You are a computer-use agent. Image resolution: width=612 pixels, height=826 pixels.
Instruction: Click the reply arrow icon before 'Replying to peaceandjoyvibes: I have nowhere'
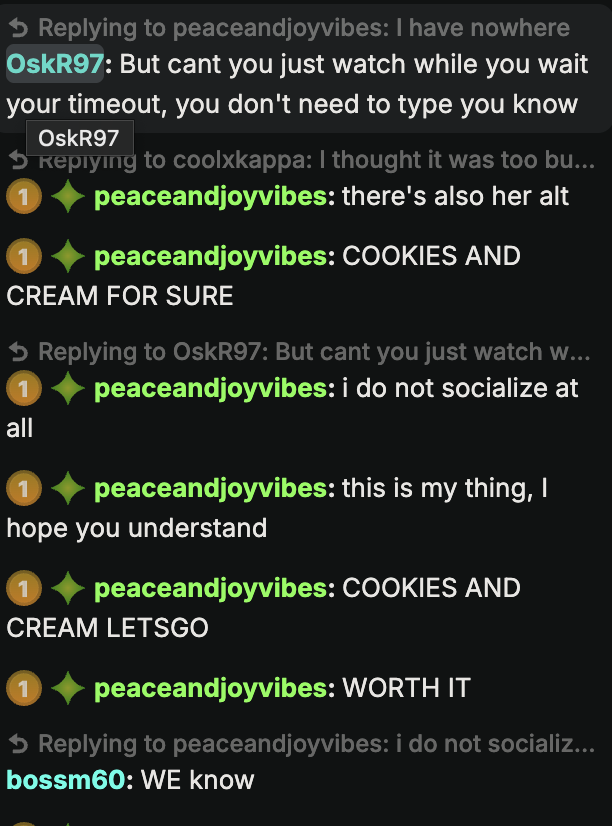click(x=18, y=28)
